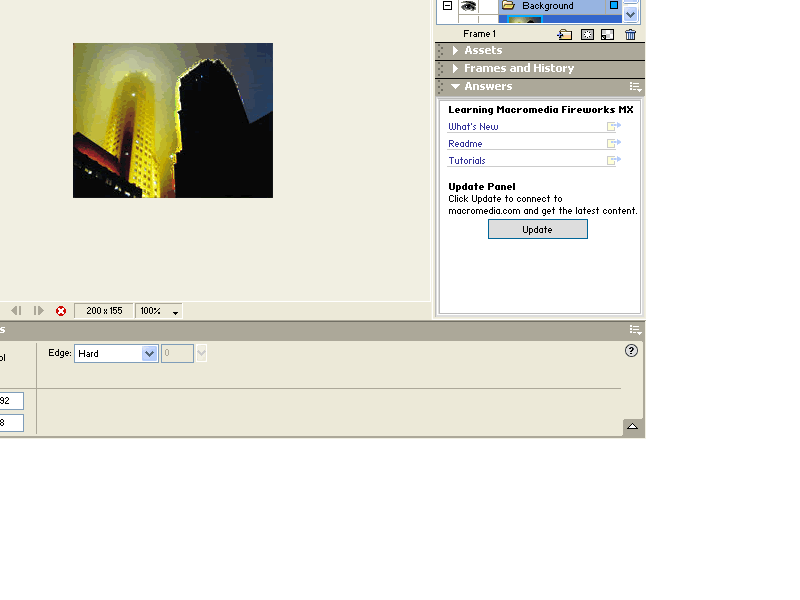Image resolution: width=800 pixels, height=600 pixels.
Task: Click the arrow icon beside Tutorials
Action: (x=614, y=160)
